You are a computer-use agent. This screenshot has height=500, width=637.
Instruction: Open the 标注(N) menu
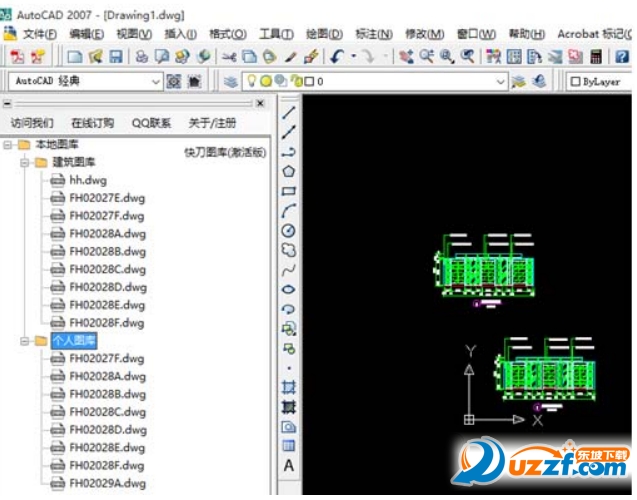tap(374, 34)
